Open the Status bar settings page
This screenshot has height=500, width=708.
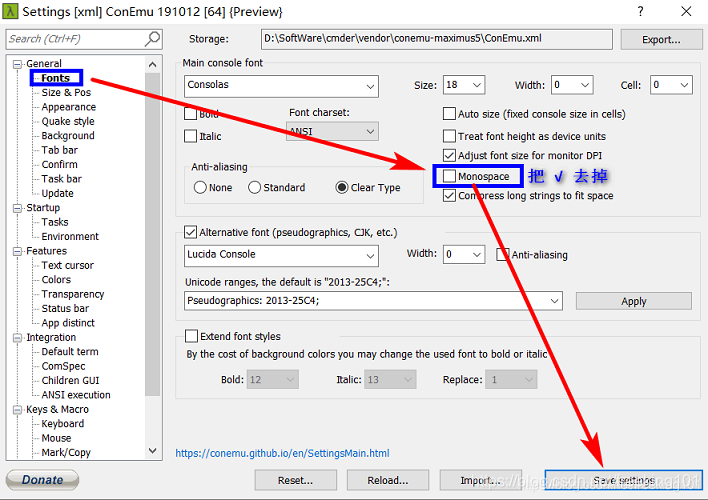coord(65,309)
